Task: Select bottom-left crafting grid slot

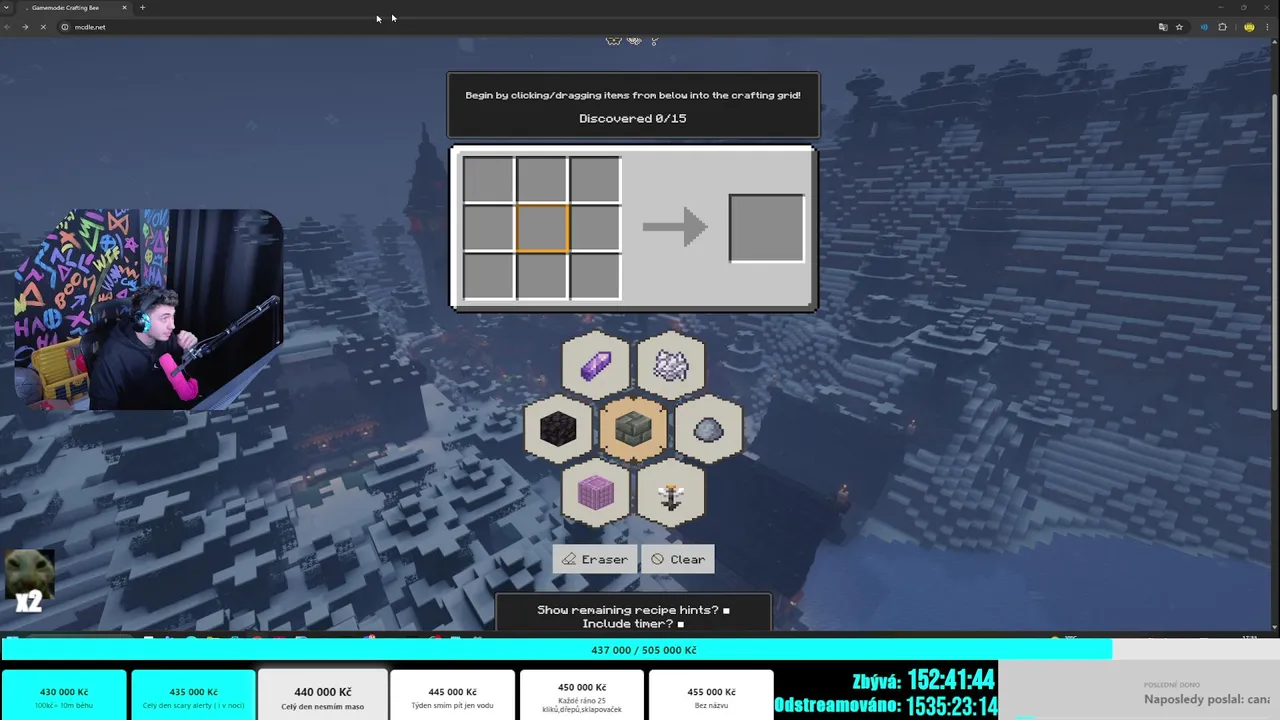Action: coord(488,276)
